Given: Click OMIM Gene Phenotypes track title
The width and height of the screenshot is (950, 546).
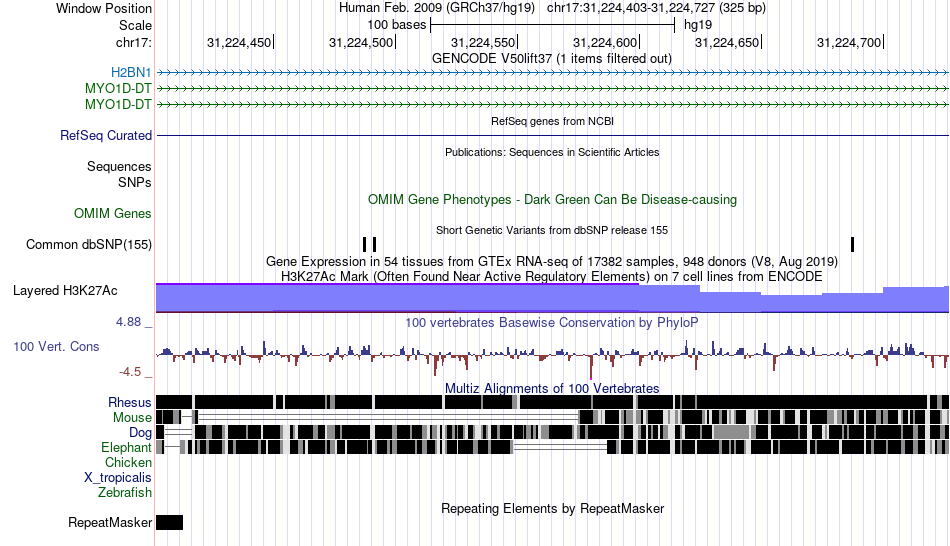Looking at the screenshot, I should click(x=552, y=199).
